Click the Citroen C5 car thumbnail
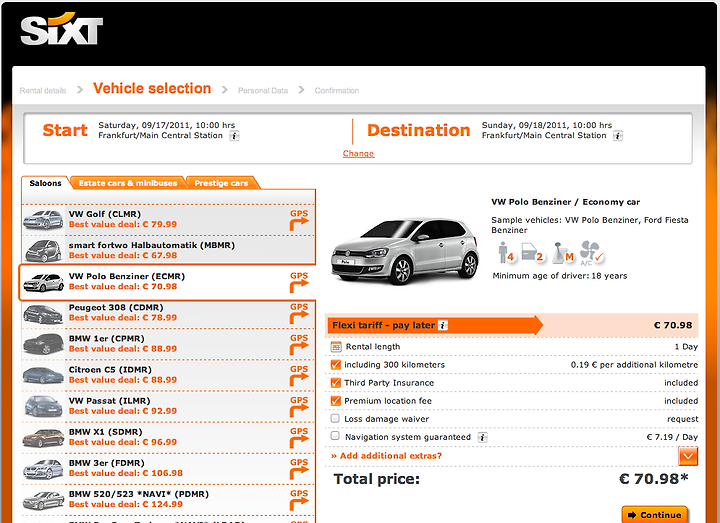This screenshot has width=720, height=523. pos(43,375)
